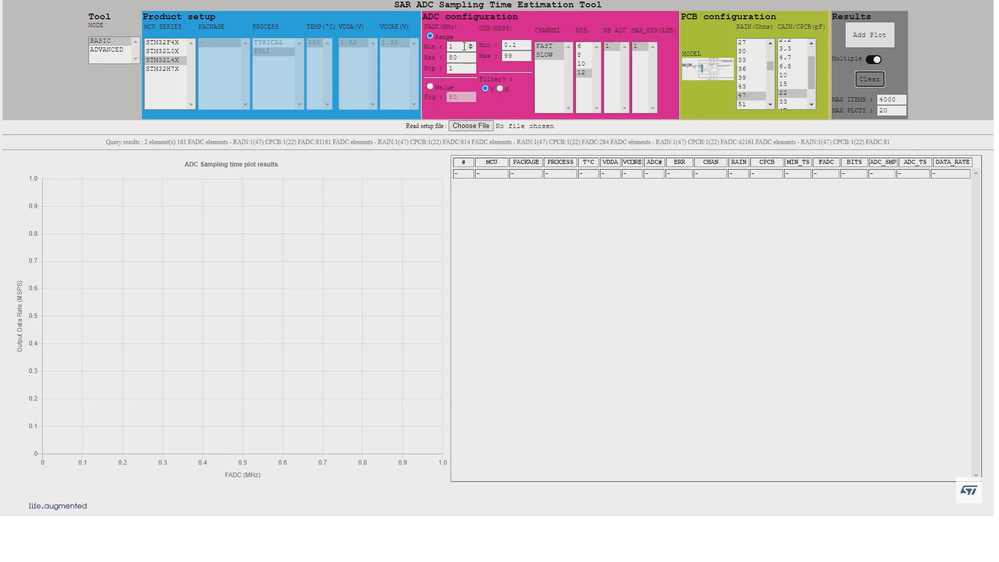Image resolution: width=999 pixels, height=562 pixels.
Task: Select 12-bit resolution
Action: pyautogui.click(x=584, y=73)
